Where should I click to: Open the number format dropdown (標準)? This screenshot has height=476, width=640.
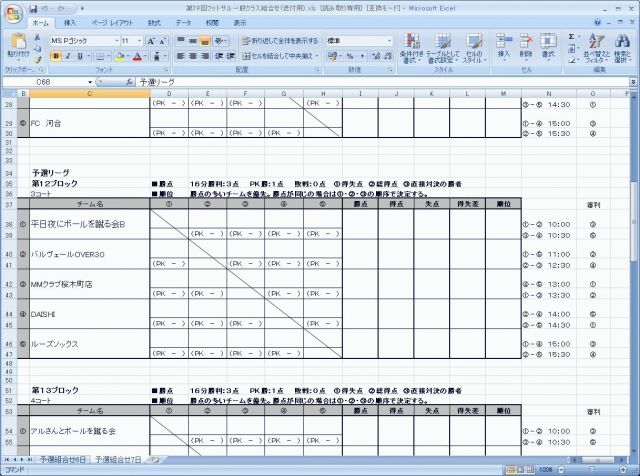point(388,41)
